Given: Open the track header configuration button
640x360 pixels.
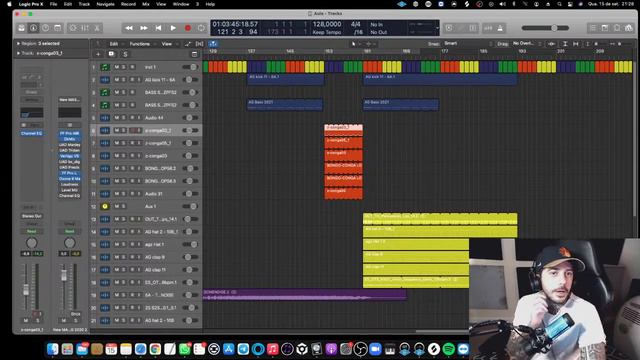Looking at the screenshot, I should 194,54.
